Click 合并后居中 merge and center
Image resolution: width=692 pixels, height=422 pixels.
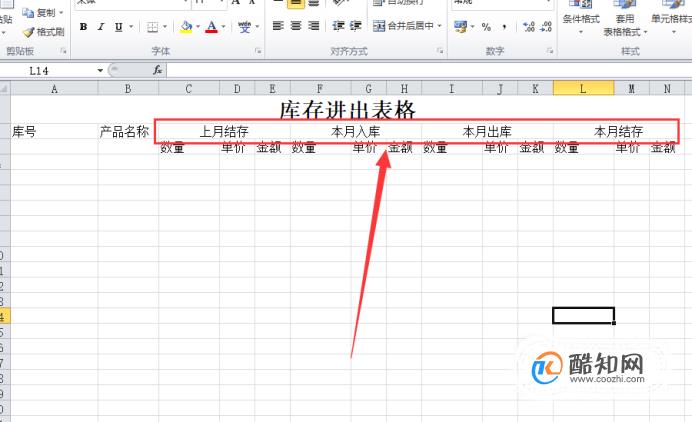403,26
